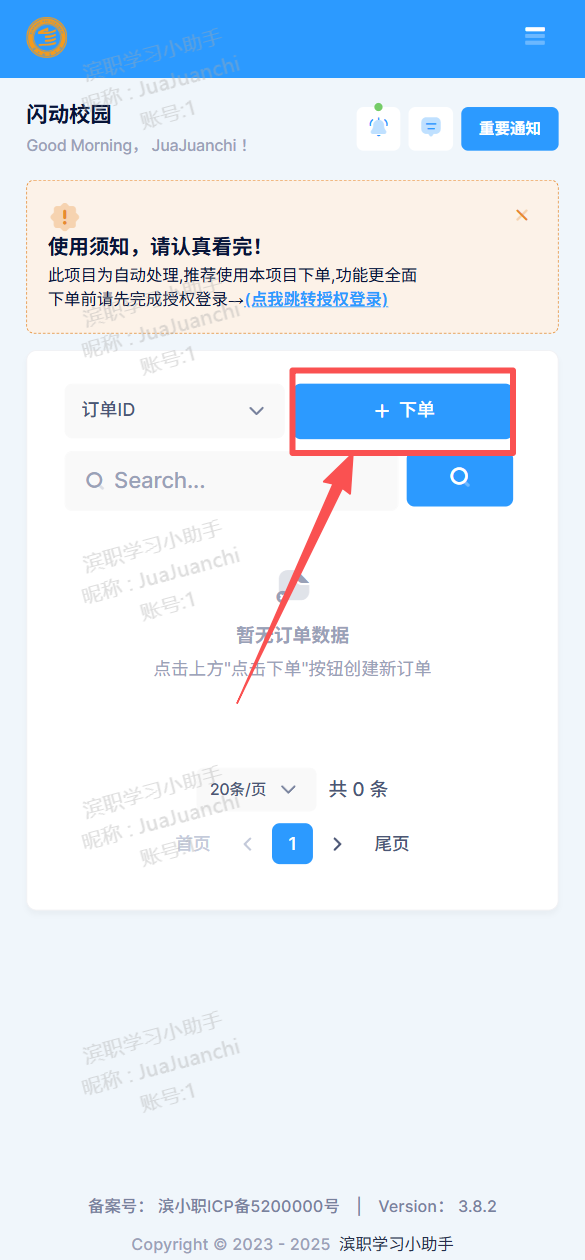The width and height of the screenshot is (585, 1260).
Task: Open the notification bell
Action: click(x=379, y=128)
